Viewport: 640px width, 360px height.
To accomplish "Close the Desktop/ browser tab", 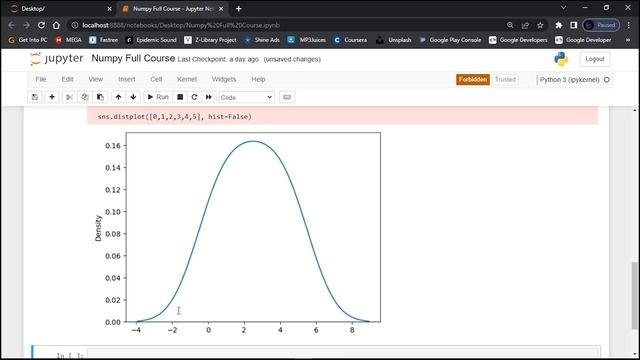I will (x=109, y=9).
